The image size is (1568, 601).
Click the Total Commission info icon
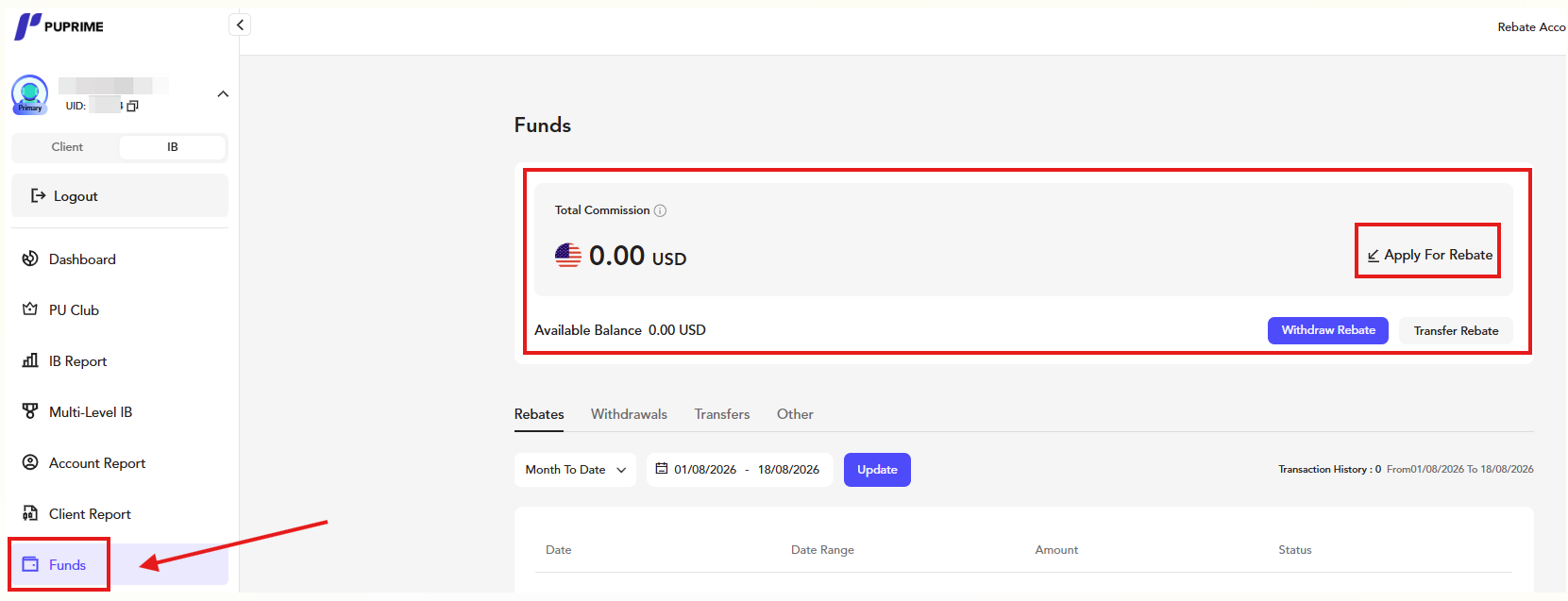661,210
